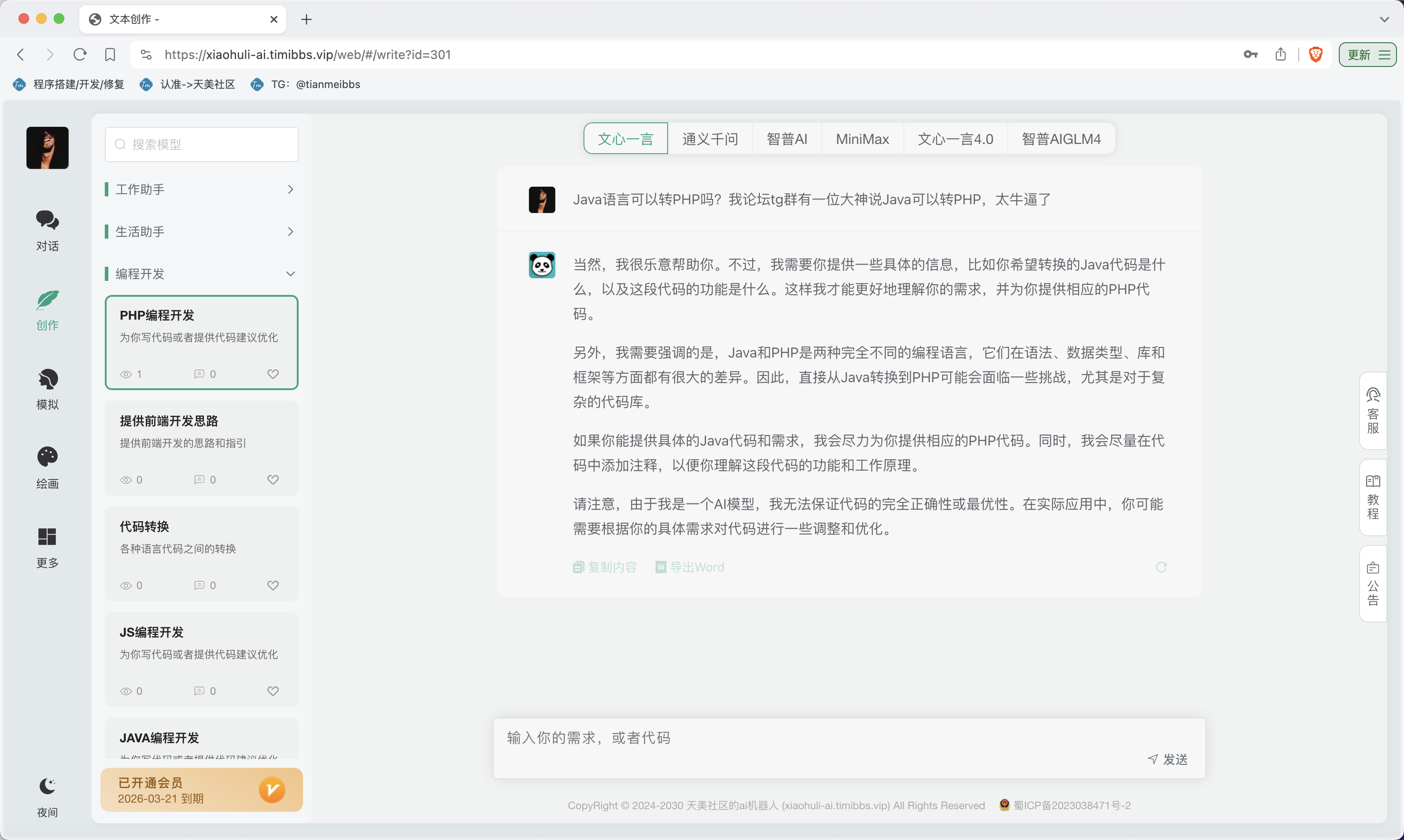Viewport: 1404px width, 840px height.
Task: Select the PHP编程开发 card
Action: point(202,342)
